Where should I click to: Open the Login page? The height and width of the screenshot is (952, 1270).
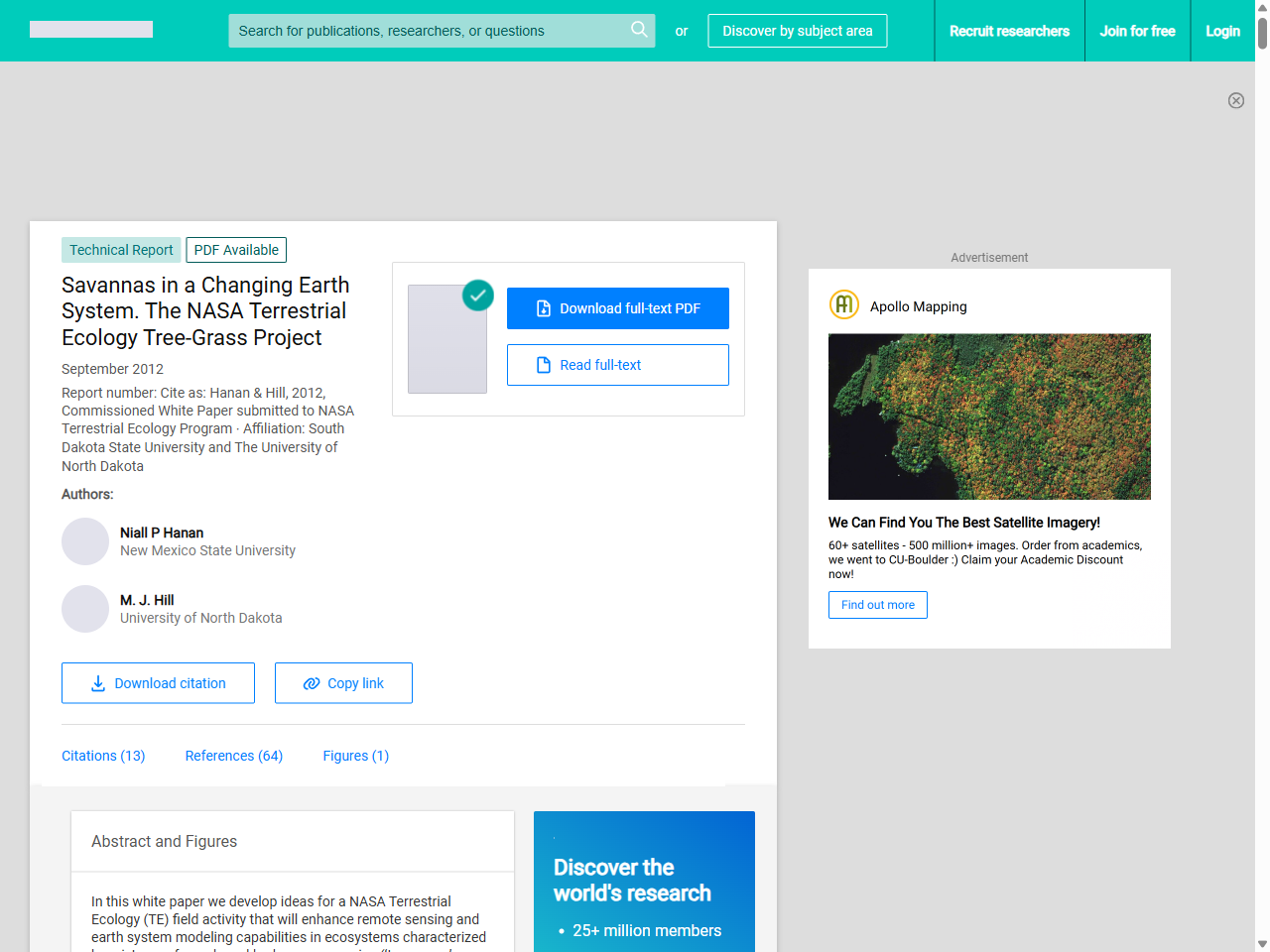point(1222,31)
